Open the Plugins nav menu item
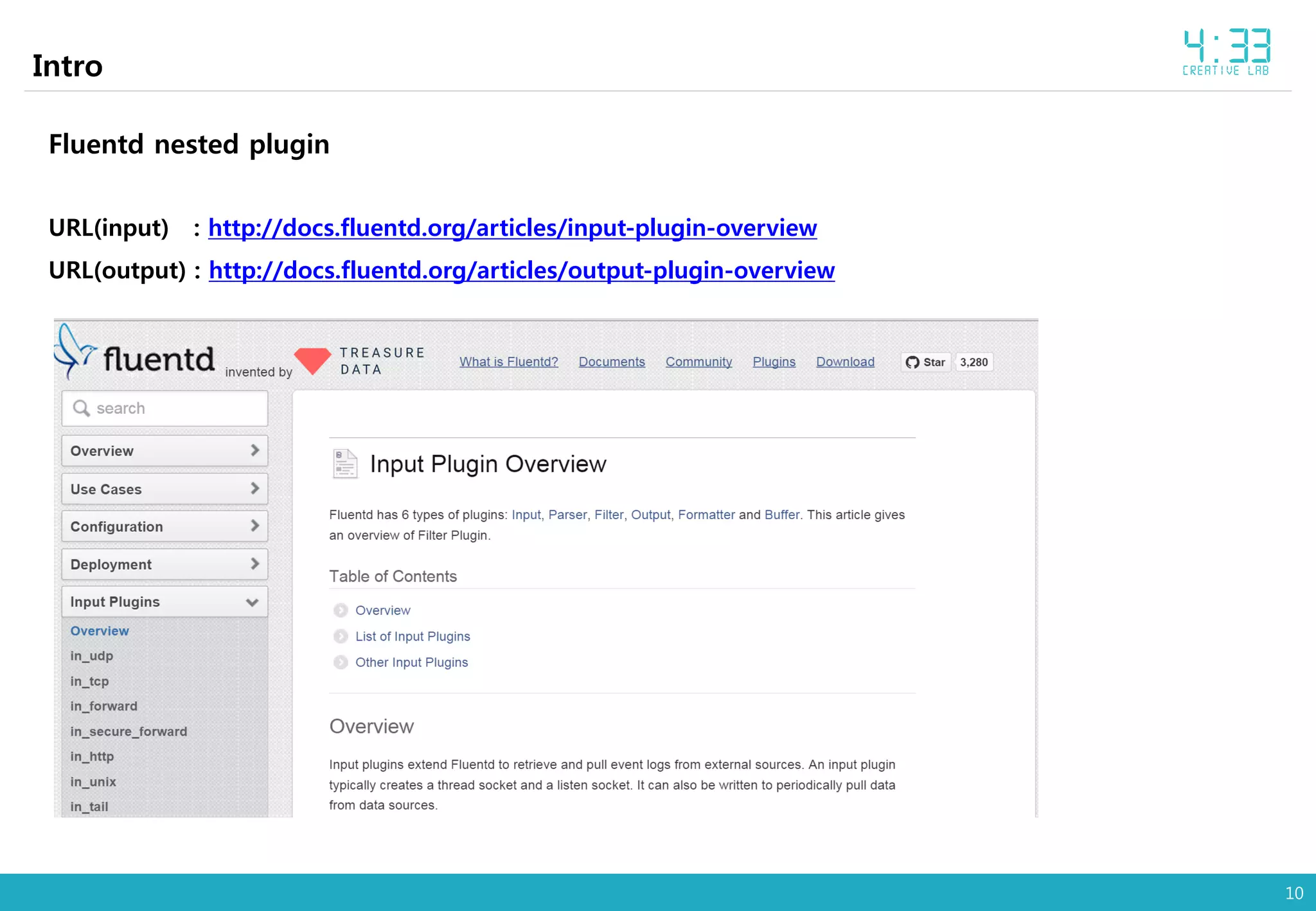Viewport: 1316px width, 911px height. click(774, 362)
